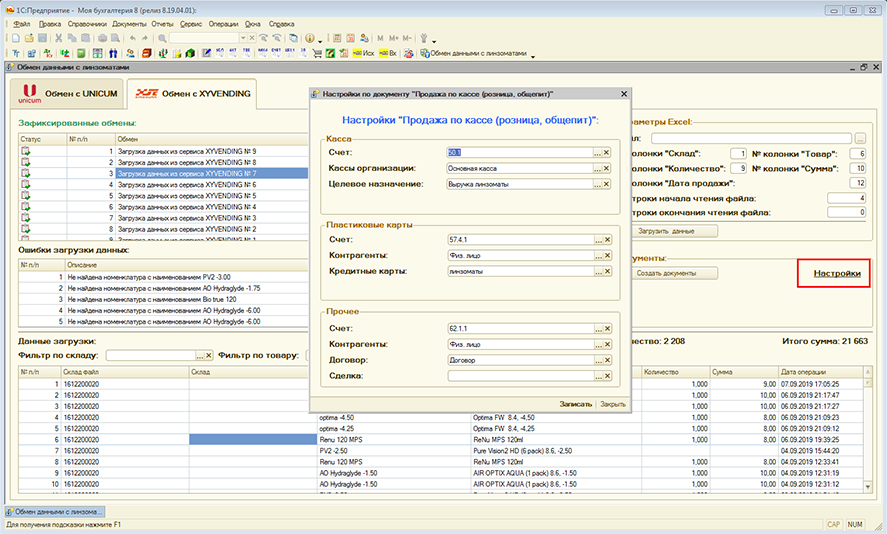Click the Cut scissors icon in the toolbar
887x534 pixels.
click(x=60, y=38)
